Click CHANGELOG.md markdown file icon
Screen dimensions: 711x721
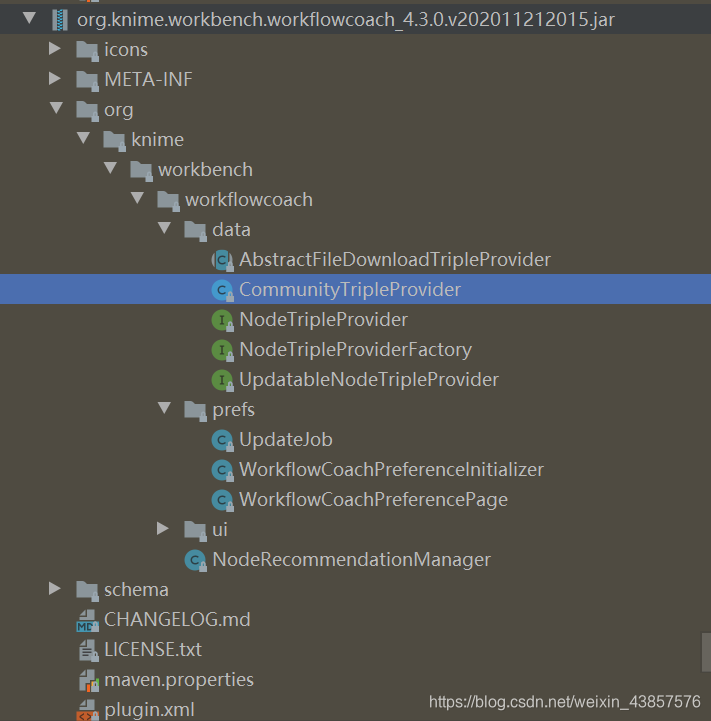pos(87,621)
